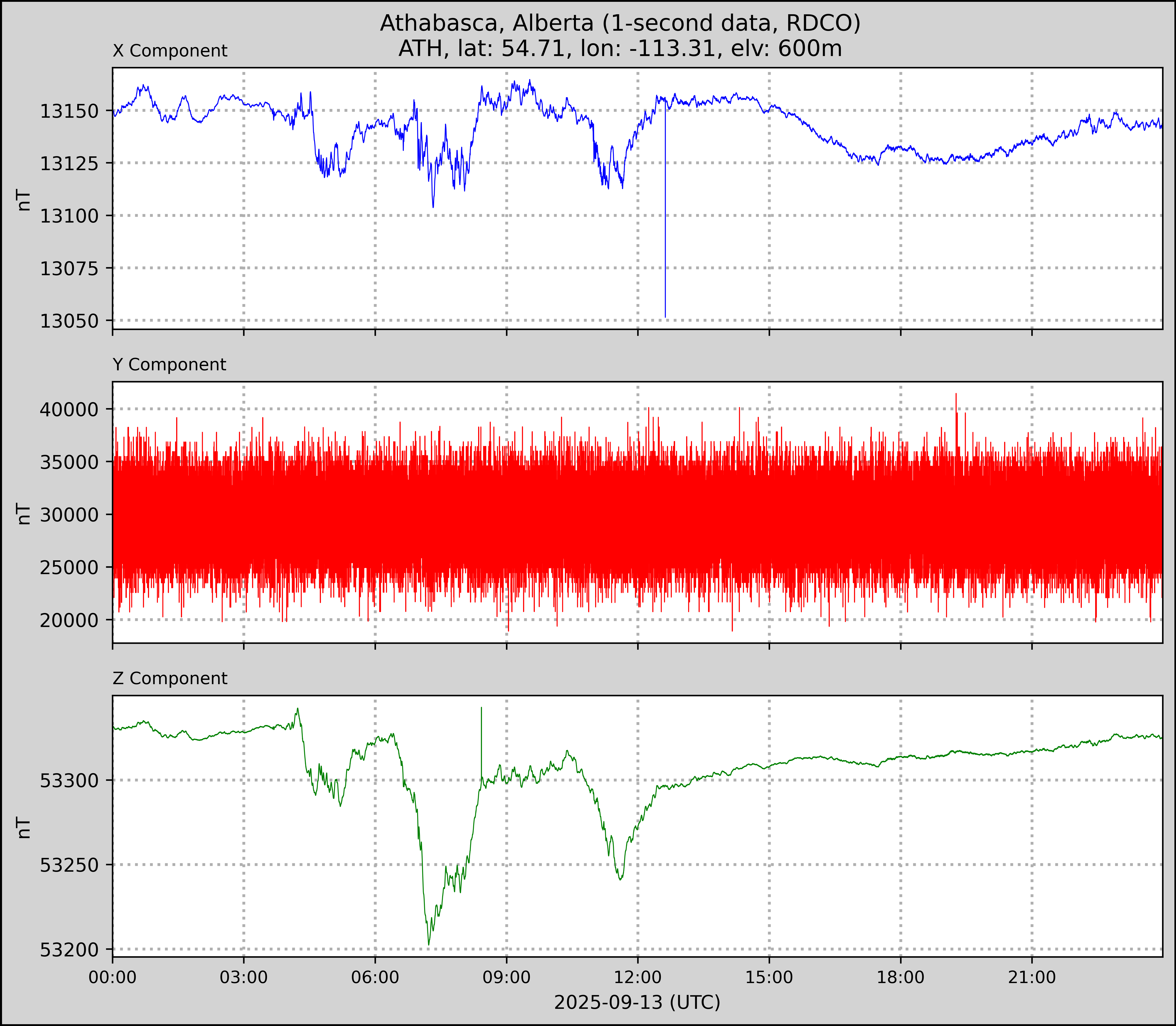Viewport: 1176px width, 1026px height.
Task: Click the 18:00 time axis label
Action: coord(900,977)
